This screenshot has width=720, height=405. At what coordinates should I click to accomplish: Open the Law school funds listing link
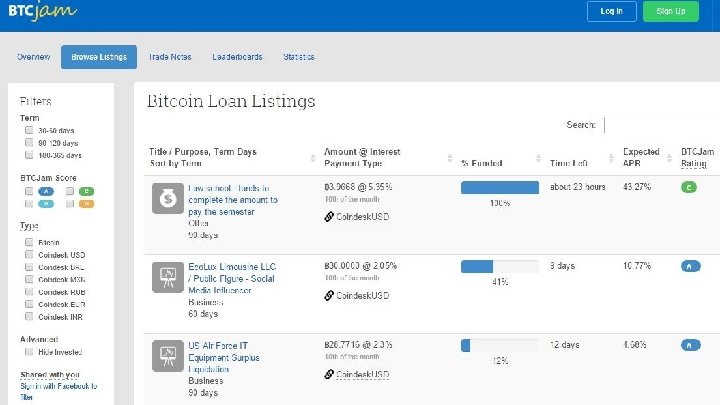tap(233, 200)
